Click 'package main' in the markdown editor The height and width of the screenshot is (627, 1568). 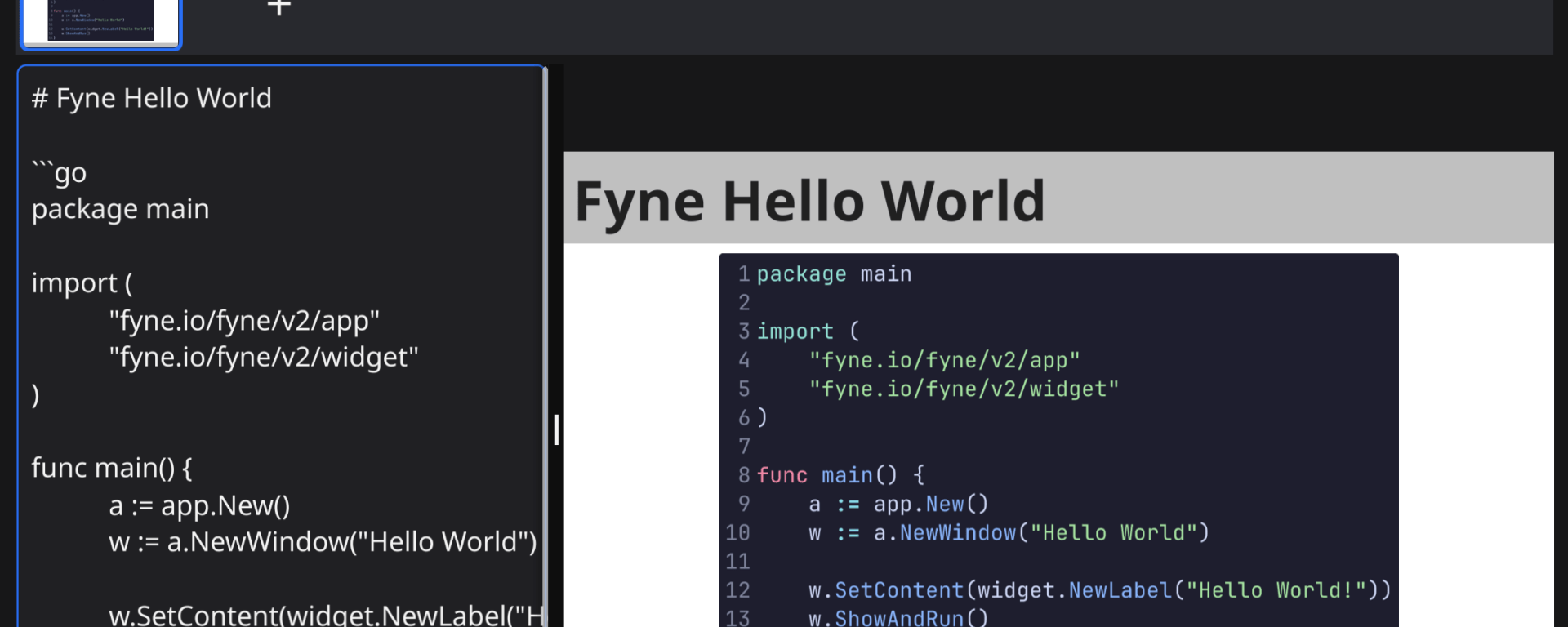pos(121,210)
